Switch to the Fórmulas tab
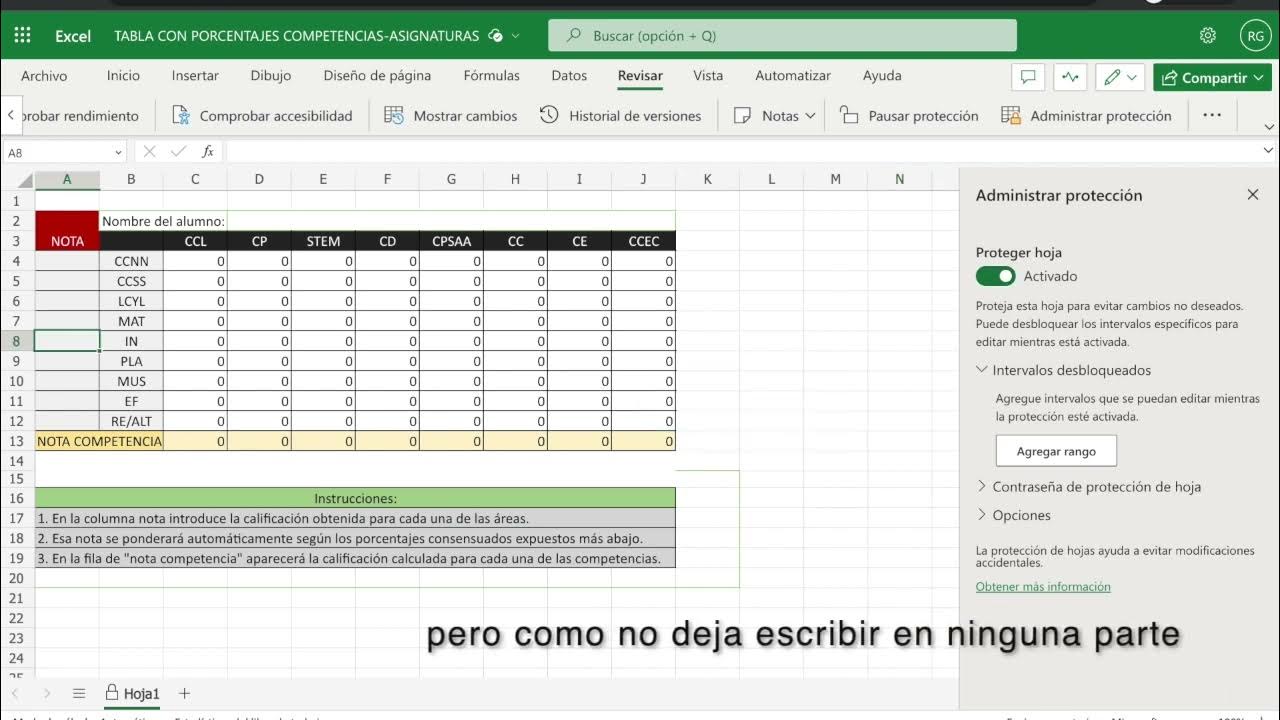The height and width of the screenshot is (720, 1280). coord(492,76)
